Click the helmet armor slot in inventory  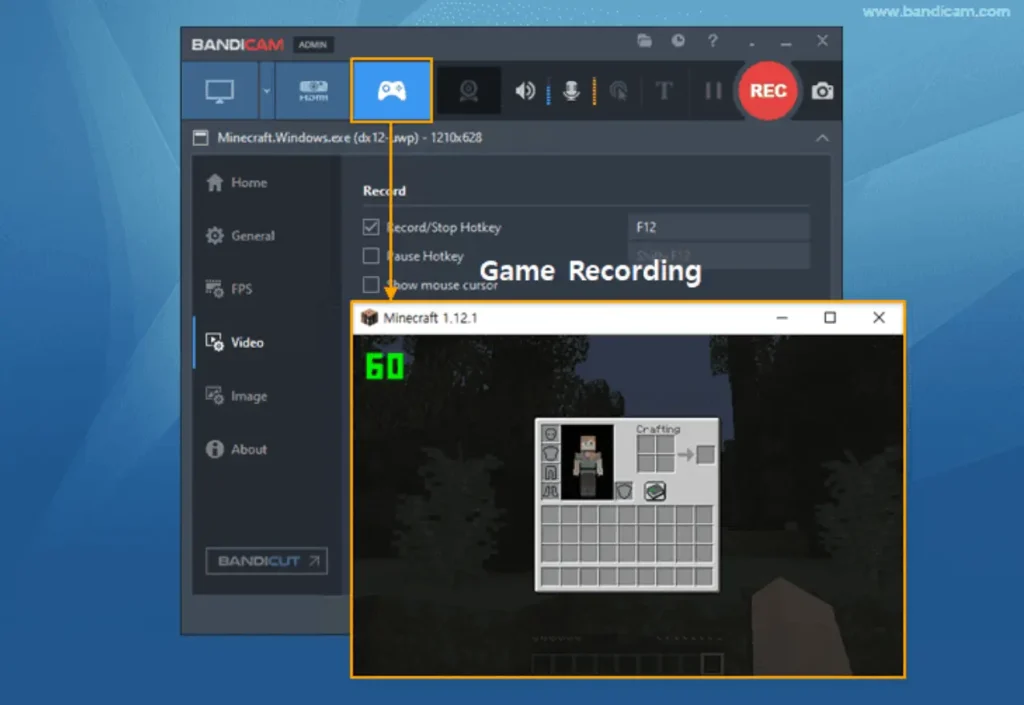(551, 433)
